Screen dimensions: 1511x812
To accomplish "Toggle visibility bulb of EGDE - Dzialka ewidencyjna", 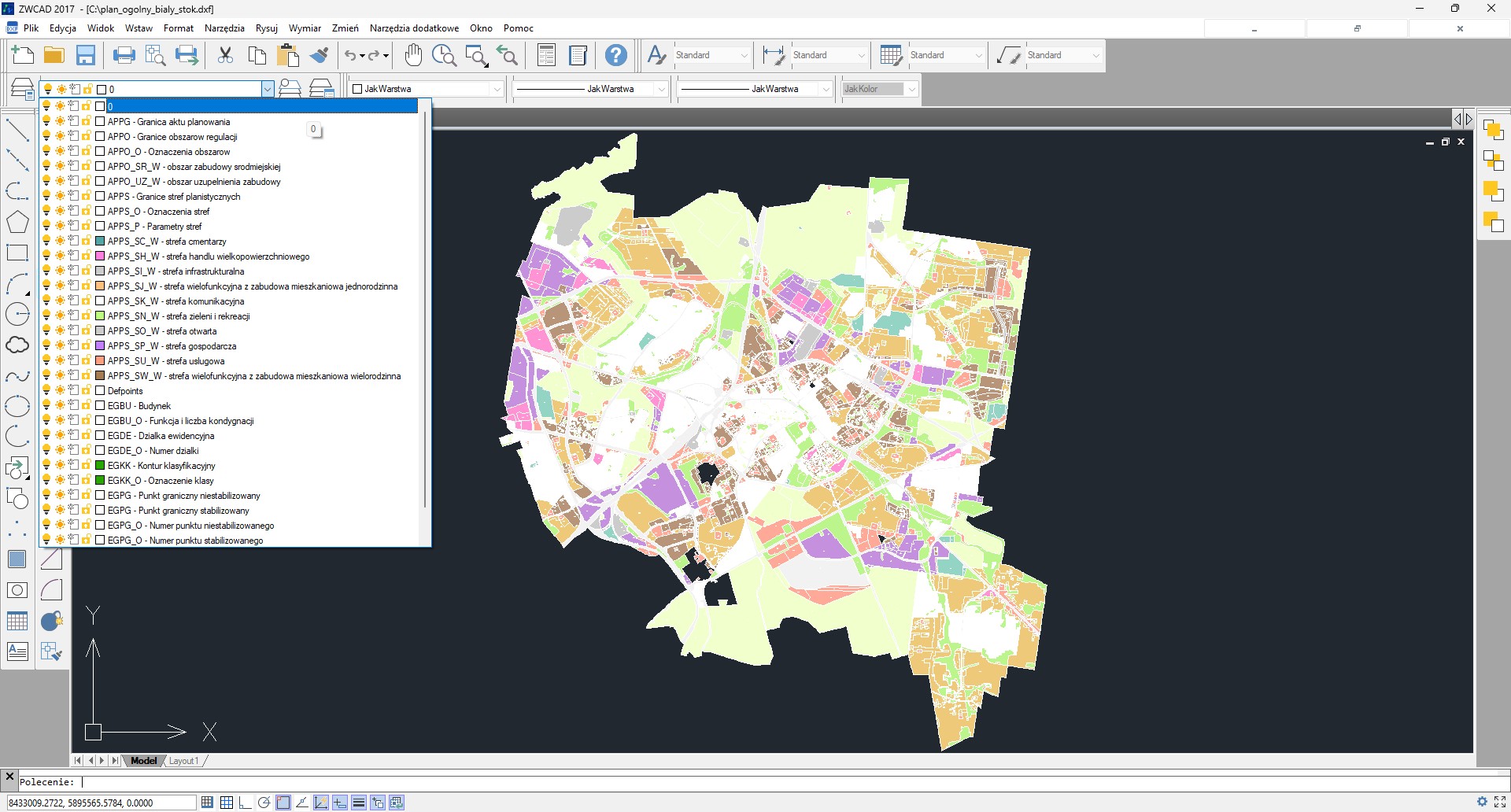I will [46, 435].
